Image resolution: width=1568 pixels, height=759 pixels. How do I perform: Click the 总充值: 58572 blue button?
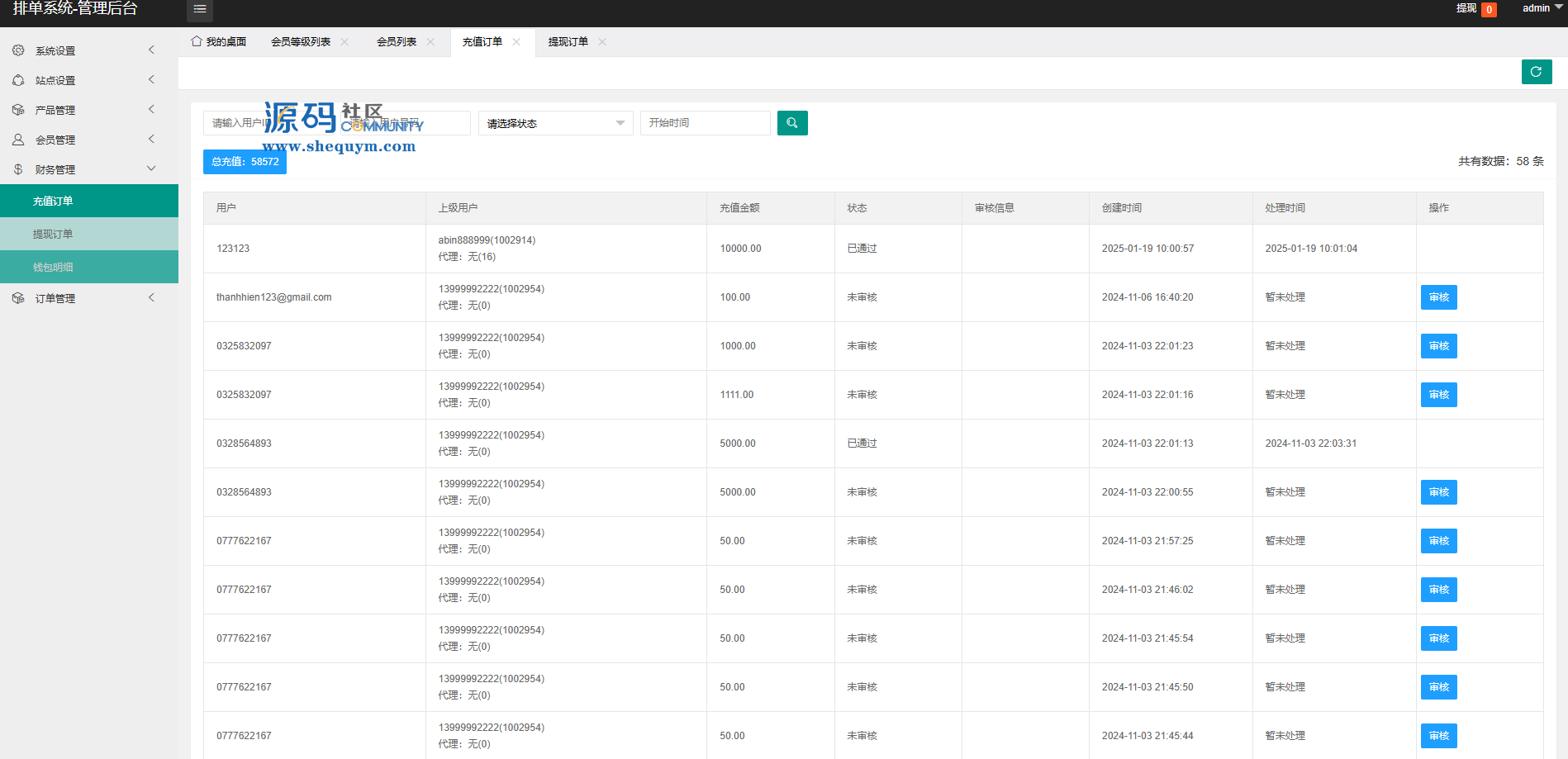[245, 162]
